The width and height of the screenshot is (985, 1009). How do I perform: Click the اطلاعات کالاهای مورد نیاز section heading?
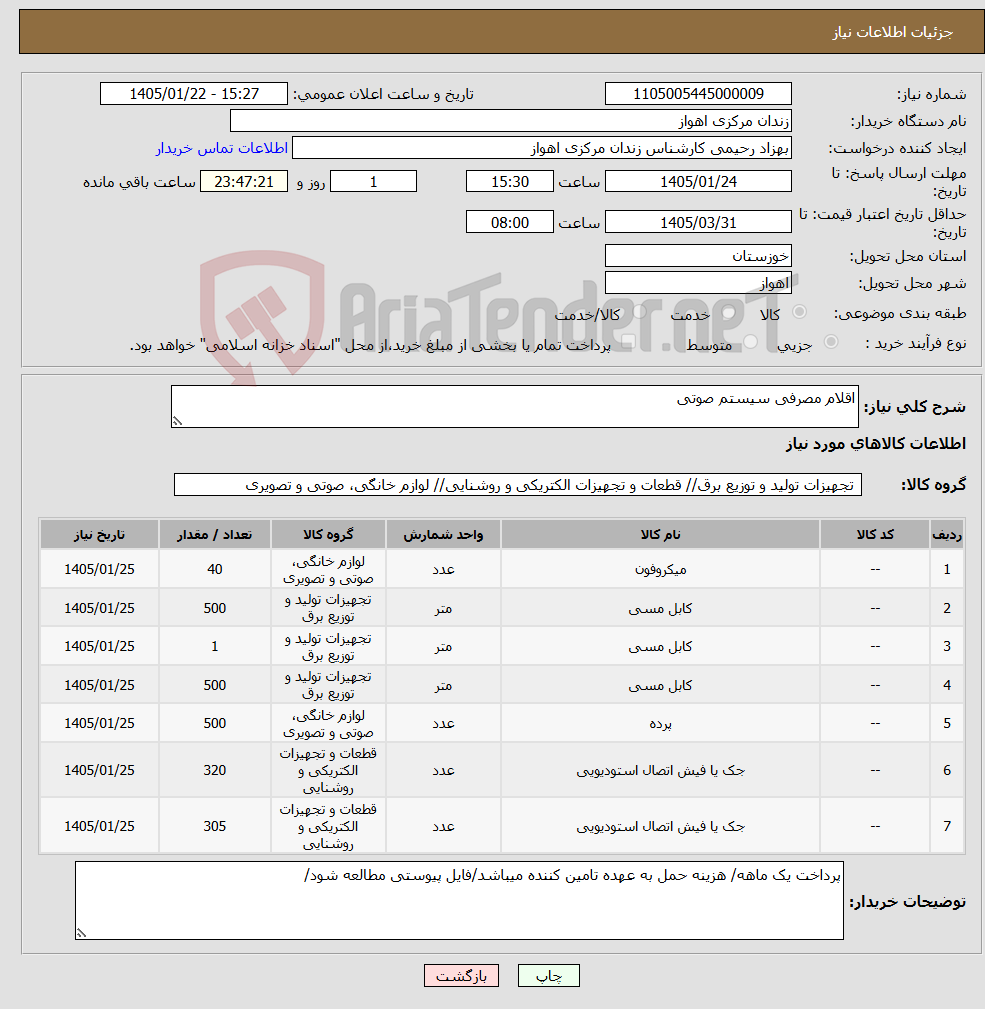tap(876, 443)
